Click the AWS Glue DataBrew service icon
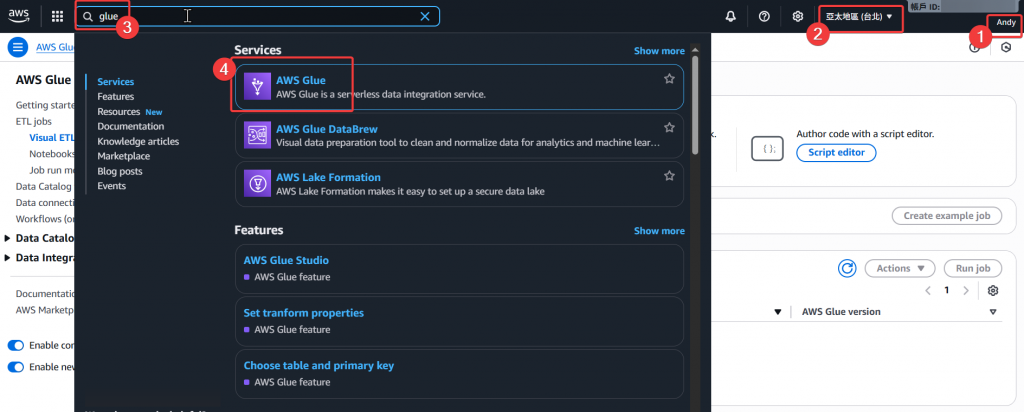This screenshot has width=1024, height=412. coord(257,135)
